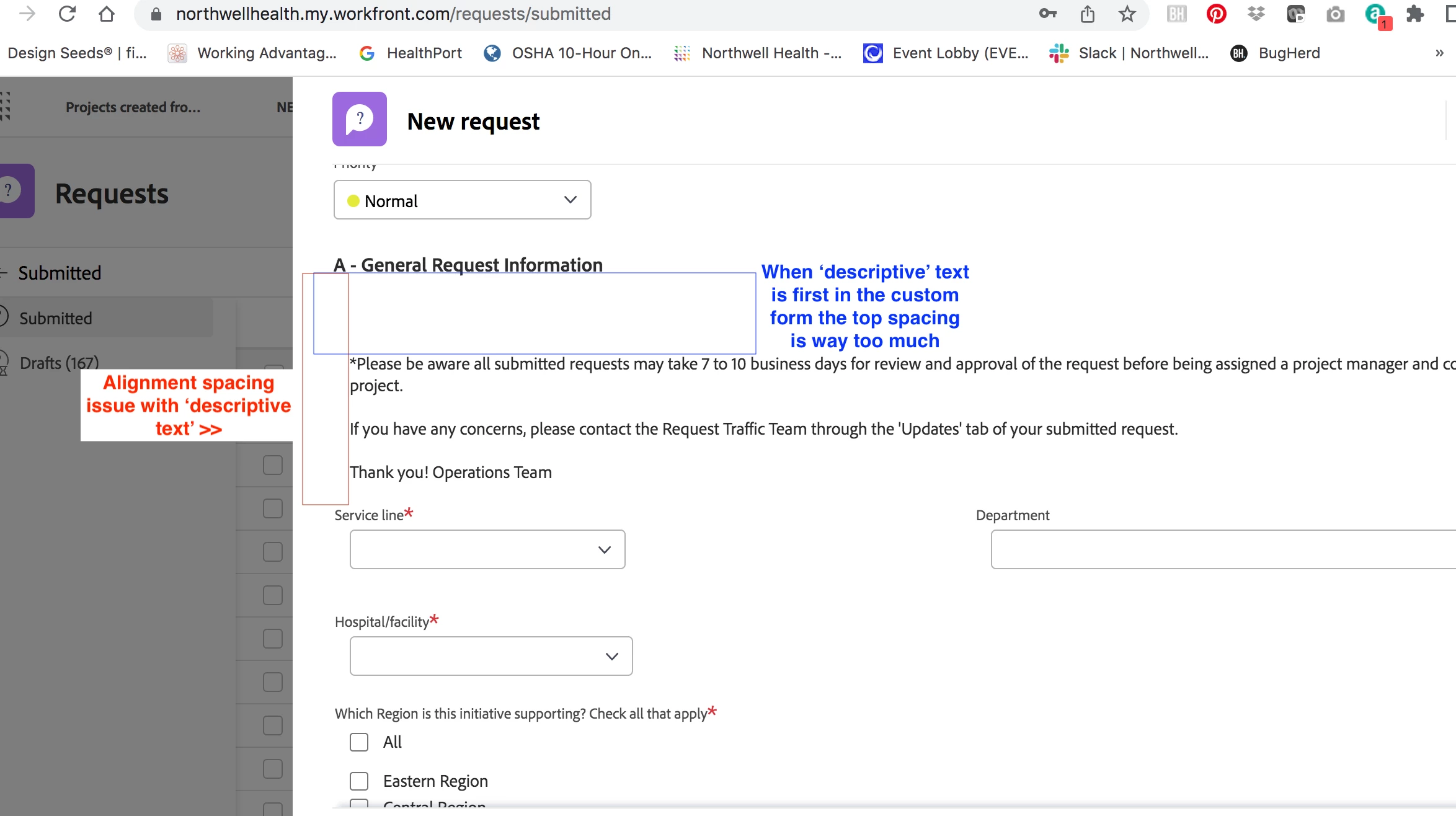Expand the Hospital/facility dropdown
The width and height of the screenshot is (1456, 816).
[x=491, y=657]
